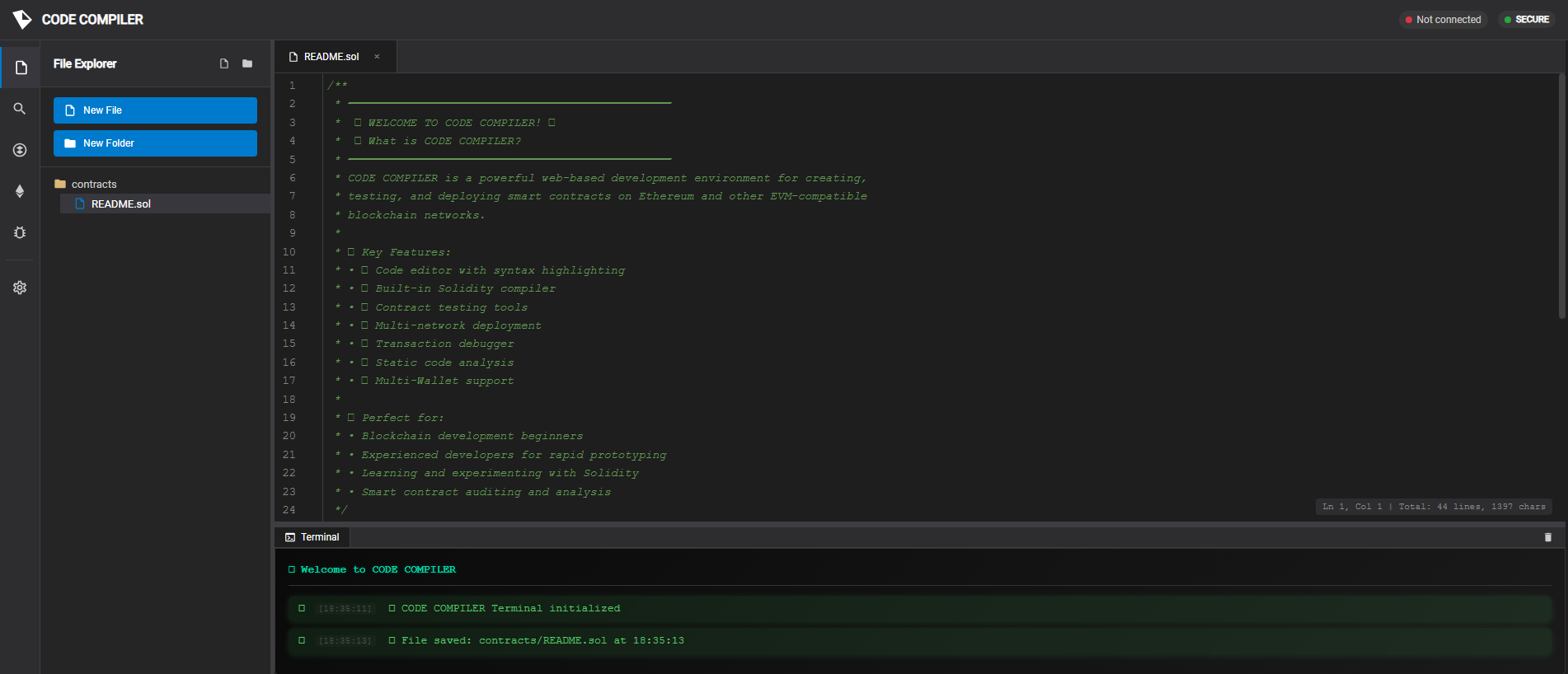Open the Solidity compiler sidebar icon
1568x674 pixels.
20,150
